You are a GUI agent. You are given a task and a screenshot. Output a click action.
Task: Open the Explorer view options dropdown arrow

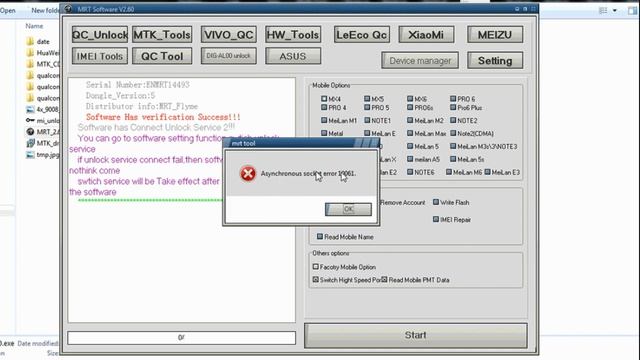615,11
